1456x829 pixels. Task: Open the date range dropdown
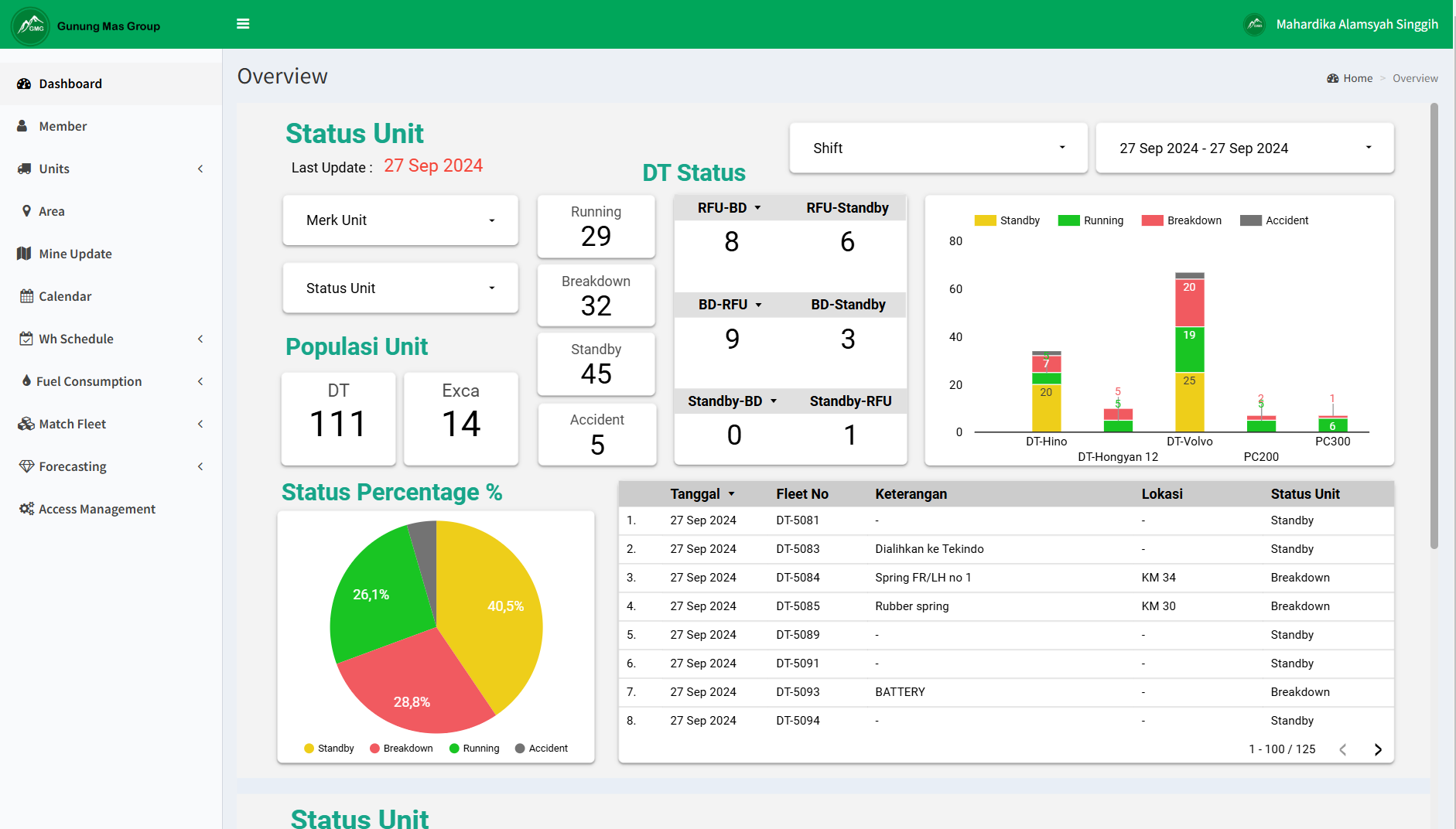click(1244, 148)
